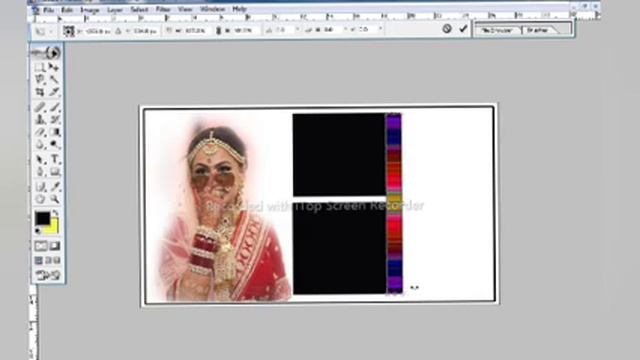Click the vertical skew field
The width and height of the screenshot is (640, 360).
(368, 30)
